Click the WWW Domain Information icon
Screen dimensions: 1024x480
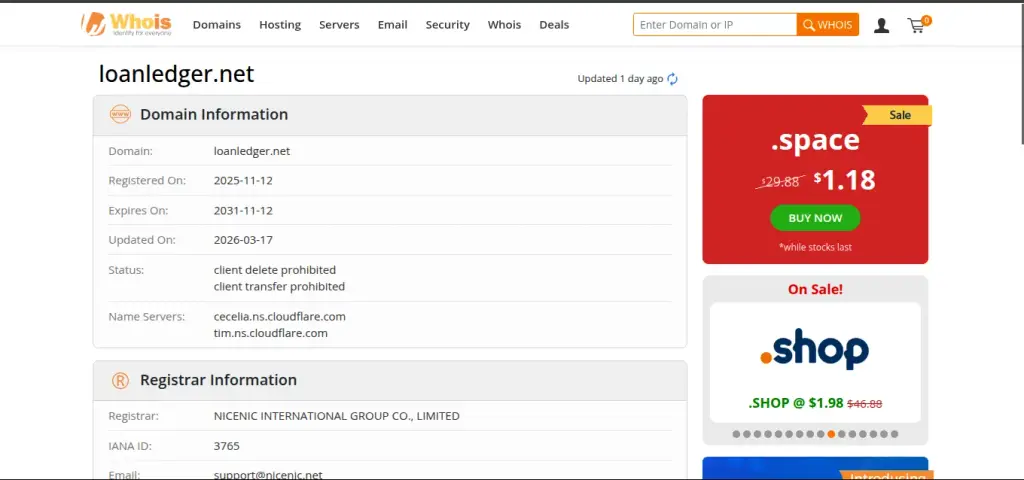point(120,114)
